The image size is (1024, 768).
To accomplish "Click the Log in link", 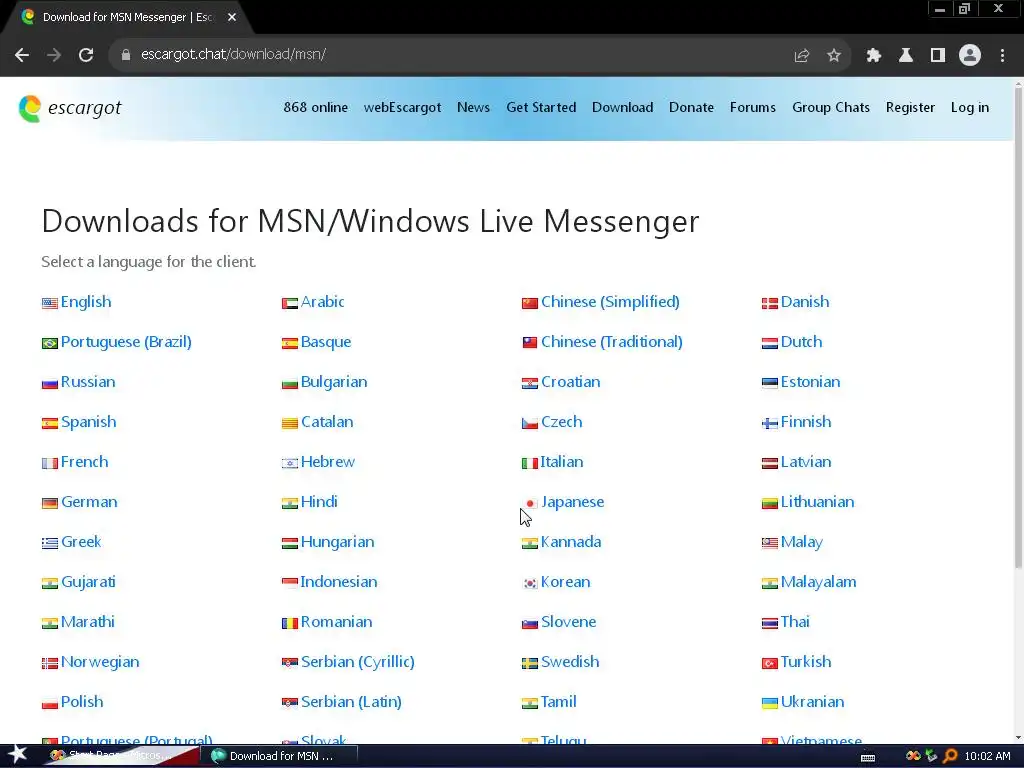I will point(970,107).
